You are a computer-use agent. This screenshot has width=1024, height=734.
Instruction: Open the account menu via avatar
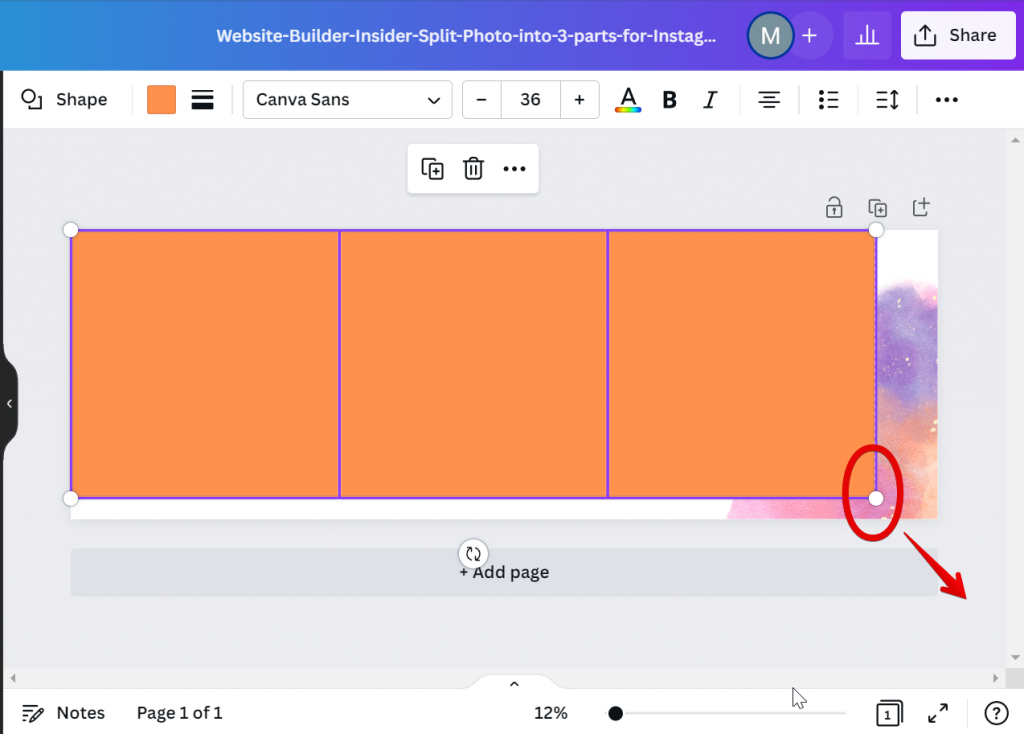point(770,35)
